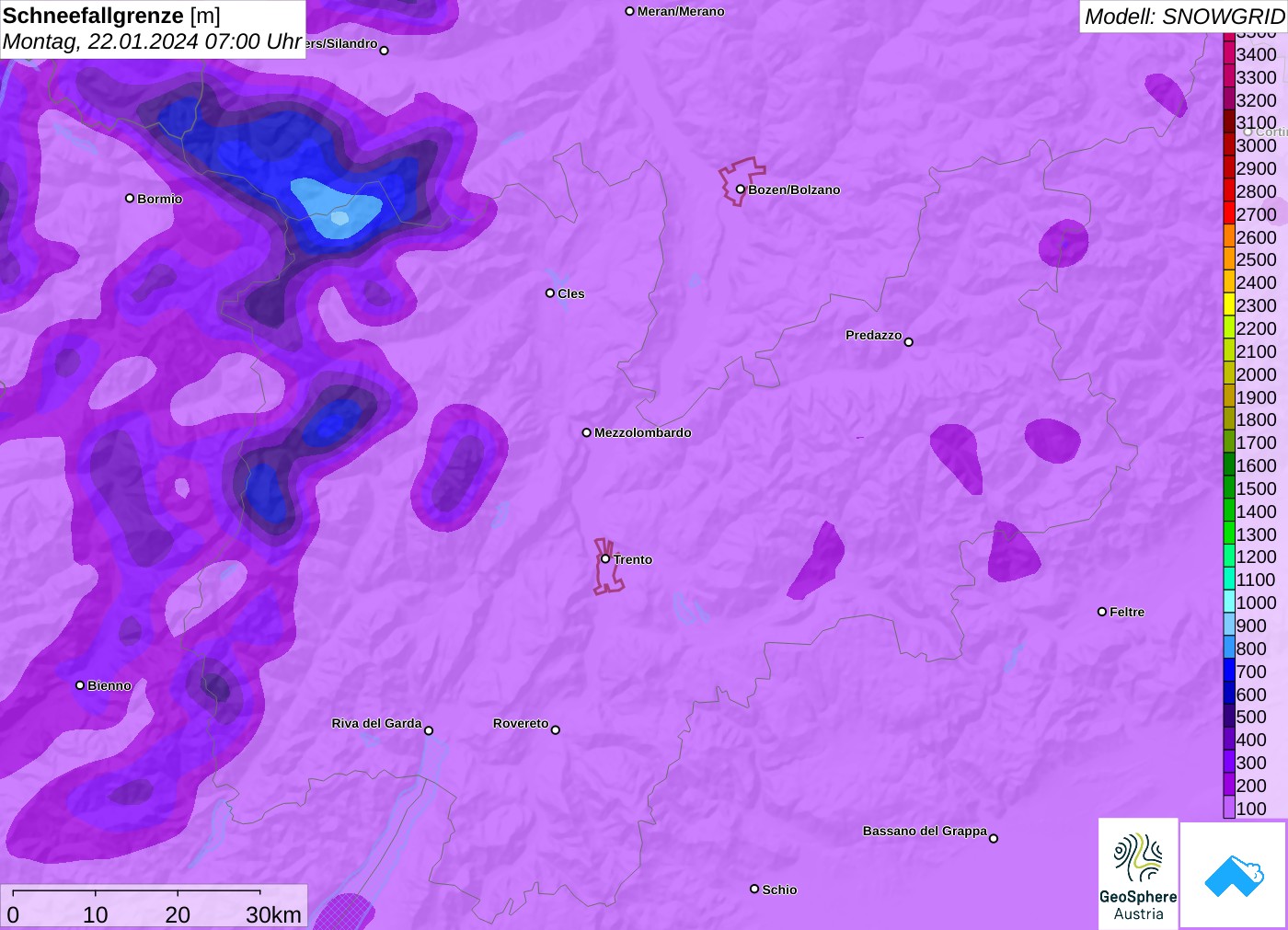The image size is (1288, 930).
Task: Click the date Montag, 22.01.2024 07:00 Uhr
Action: tap(153, 41)
